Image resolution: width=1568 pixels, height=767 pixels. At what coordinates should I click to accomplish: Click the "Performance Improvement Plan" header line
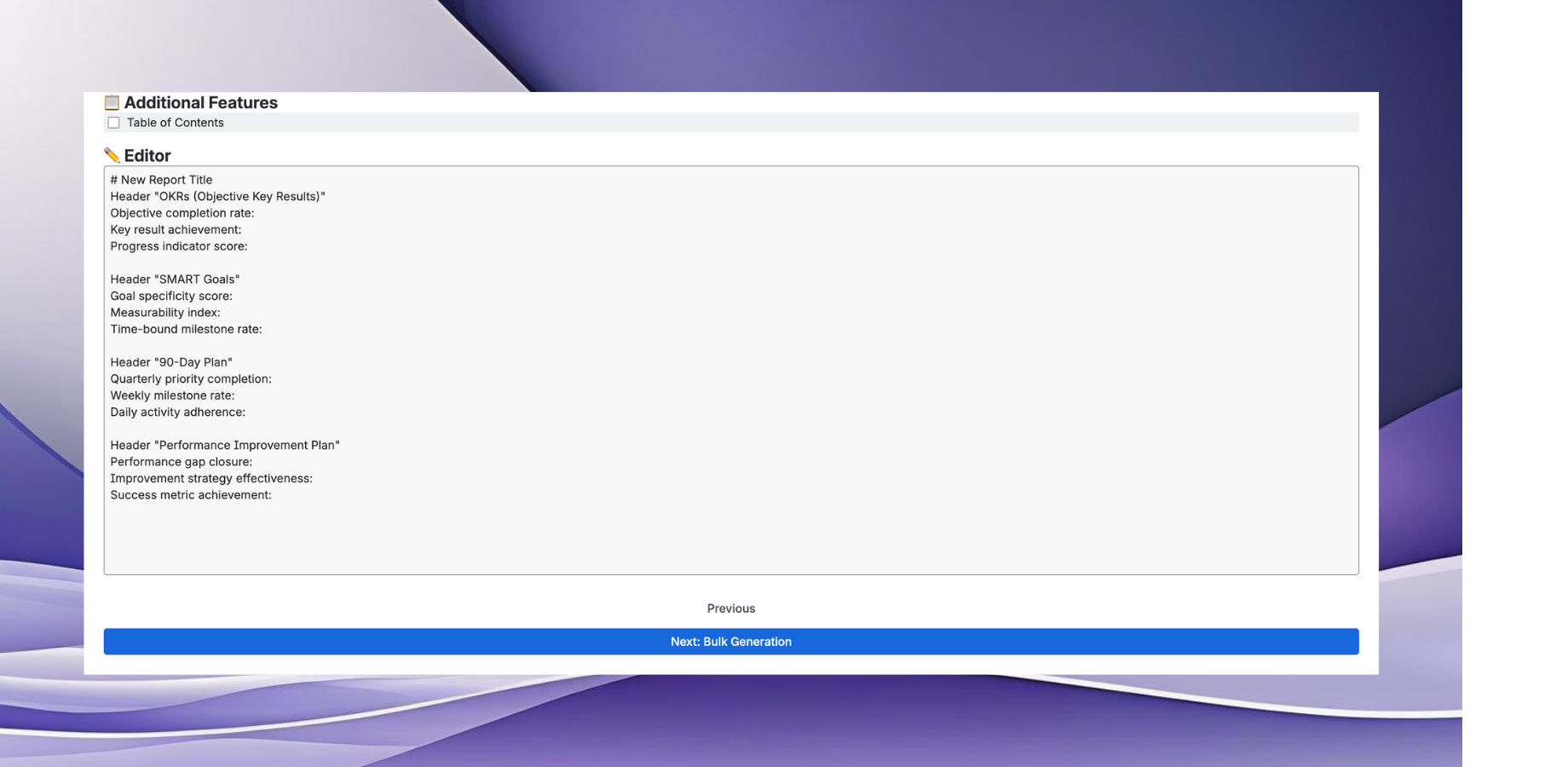tap(225, 446)
